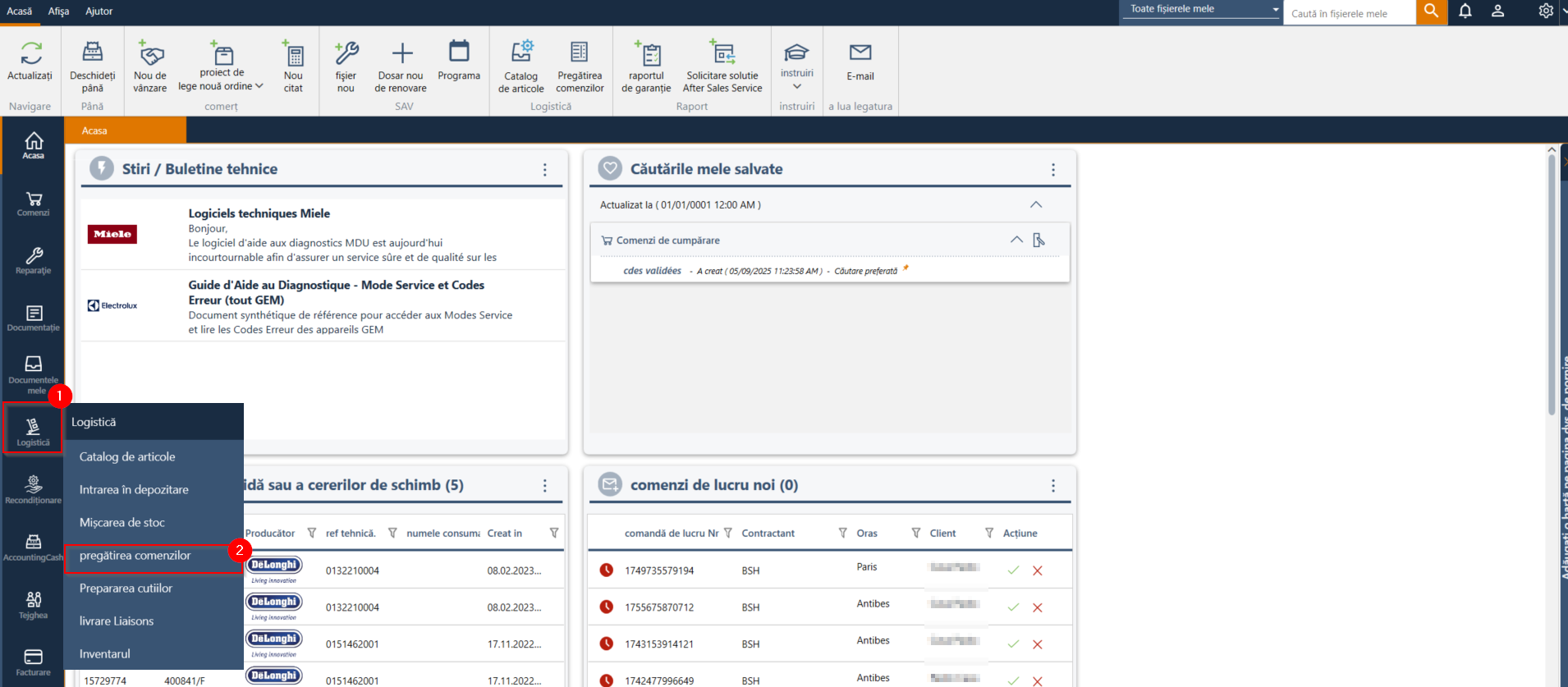Accept work order 1755675870712 with checkmark

pyautogui.click(x=1013, y=607)
